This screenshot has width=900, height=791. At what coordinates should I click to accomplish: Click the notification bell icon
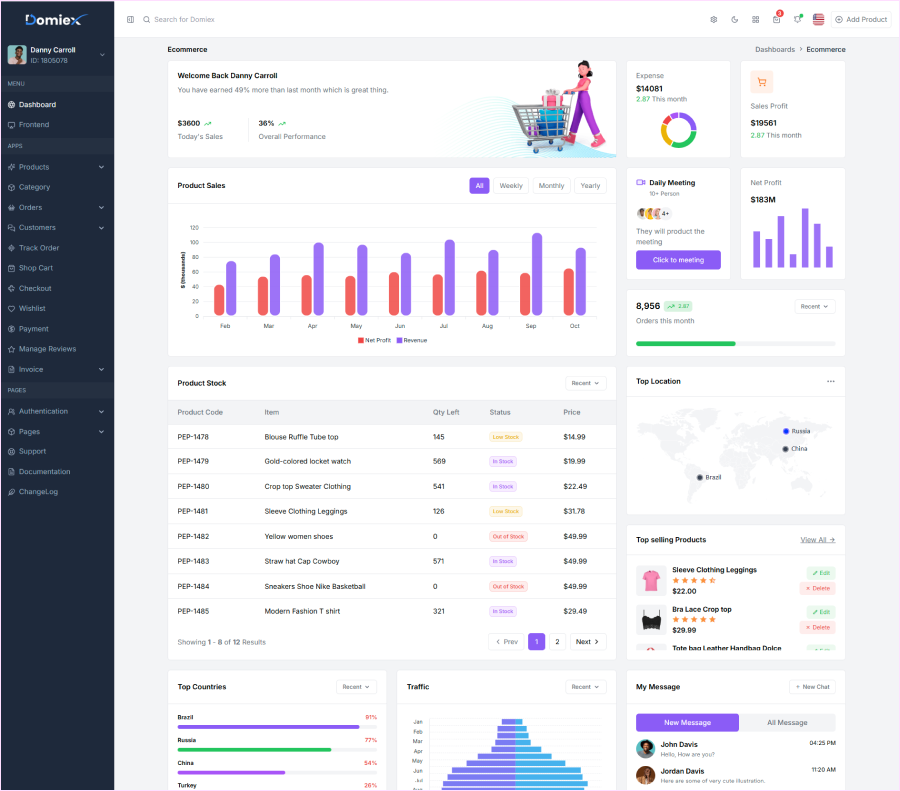point(796,19)
